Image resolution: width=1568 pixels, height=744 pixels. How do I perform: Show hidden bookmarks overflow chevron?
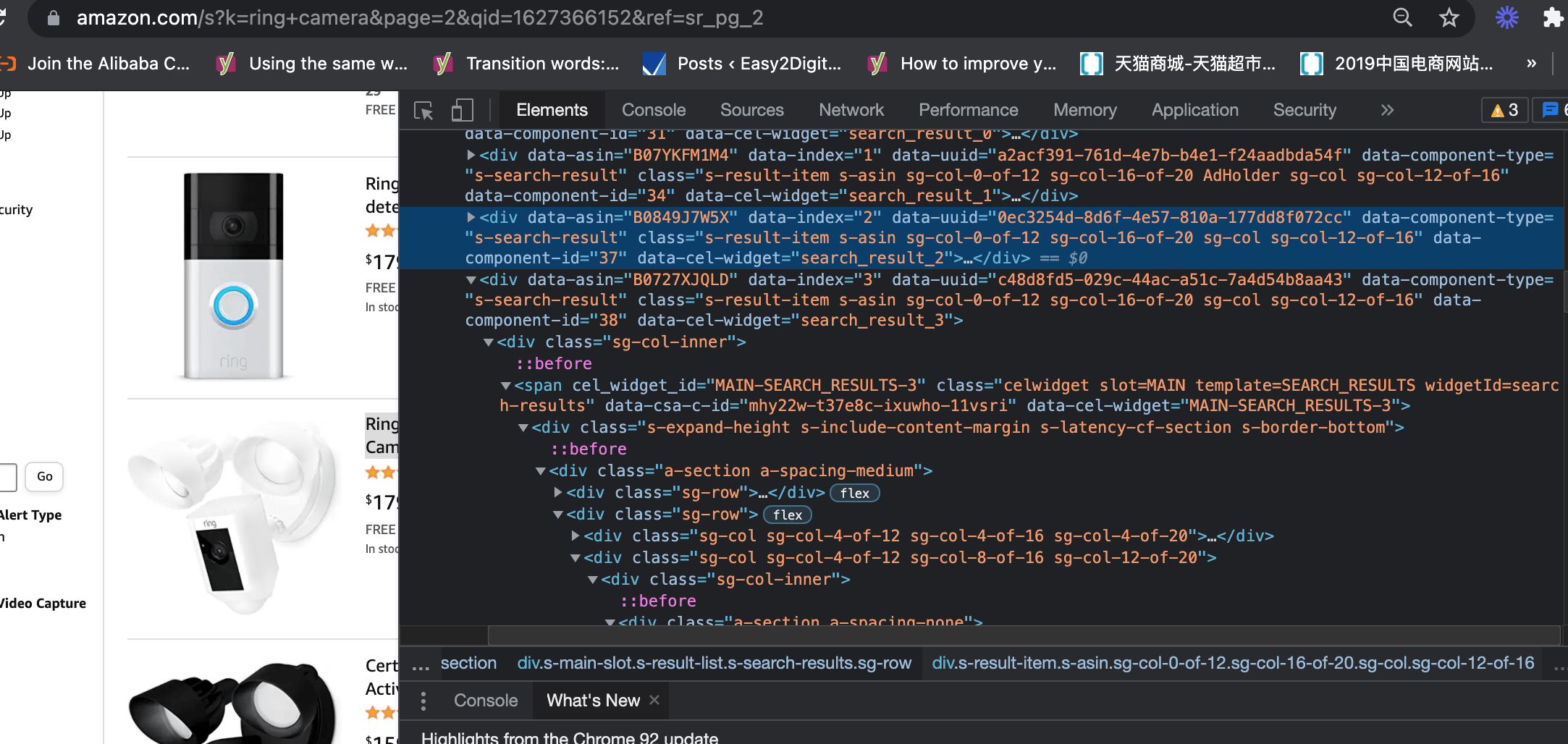tap(1531, 64)
